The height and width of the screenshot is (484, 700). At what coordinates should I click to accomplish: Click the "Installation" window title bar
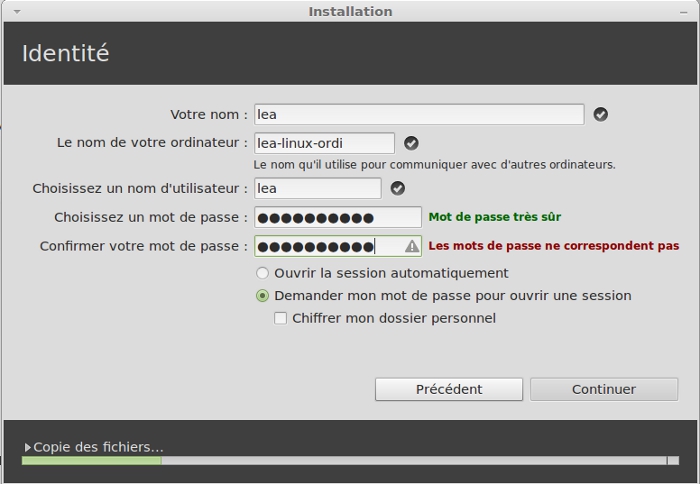tap(350, 11)
